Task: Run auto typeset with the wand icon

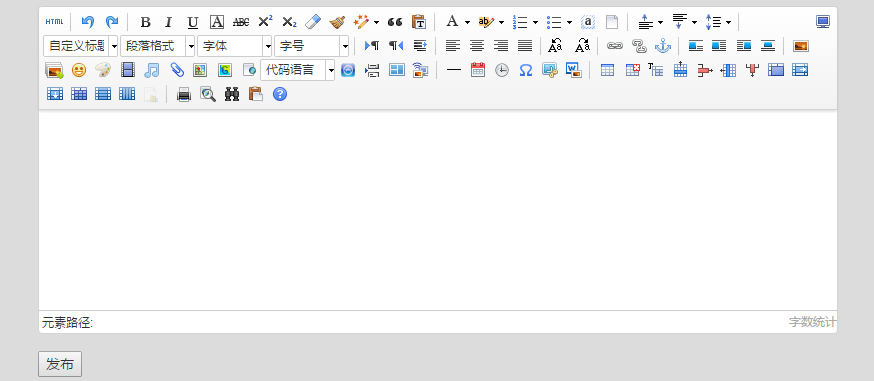Action: pyautogui.click(x=362, y=22)
